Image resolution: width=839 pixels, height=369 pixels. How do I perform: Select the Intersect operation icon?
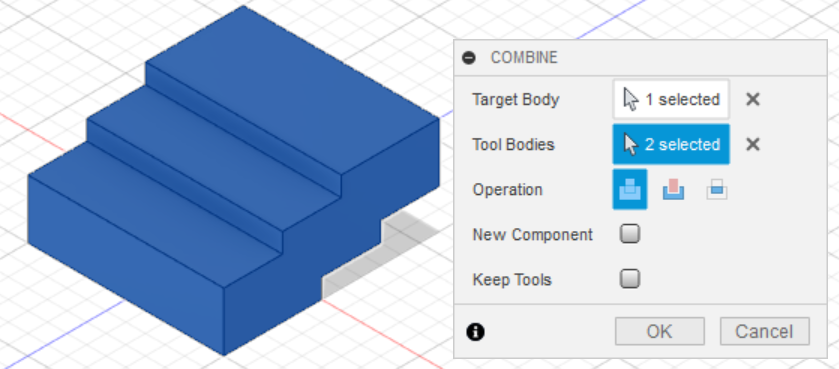[717, 190]
